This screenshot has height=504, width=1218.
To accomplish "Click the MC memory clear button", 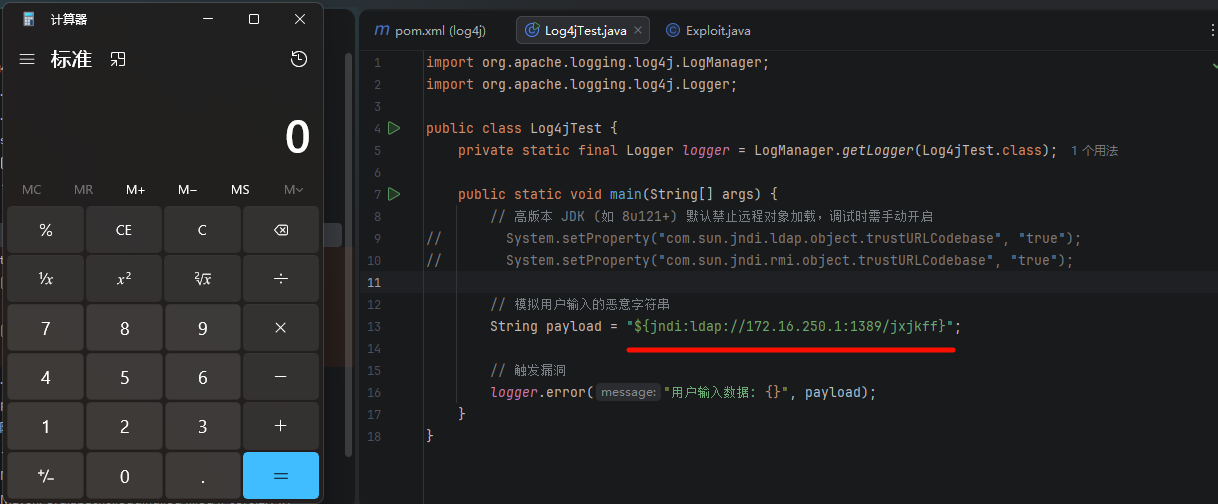I will click(32, 189).
